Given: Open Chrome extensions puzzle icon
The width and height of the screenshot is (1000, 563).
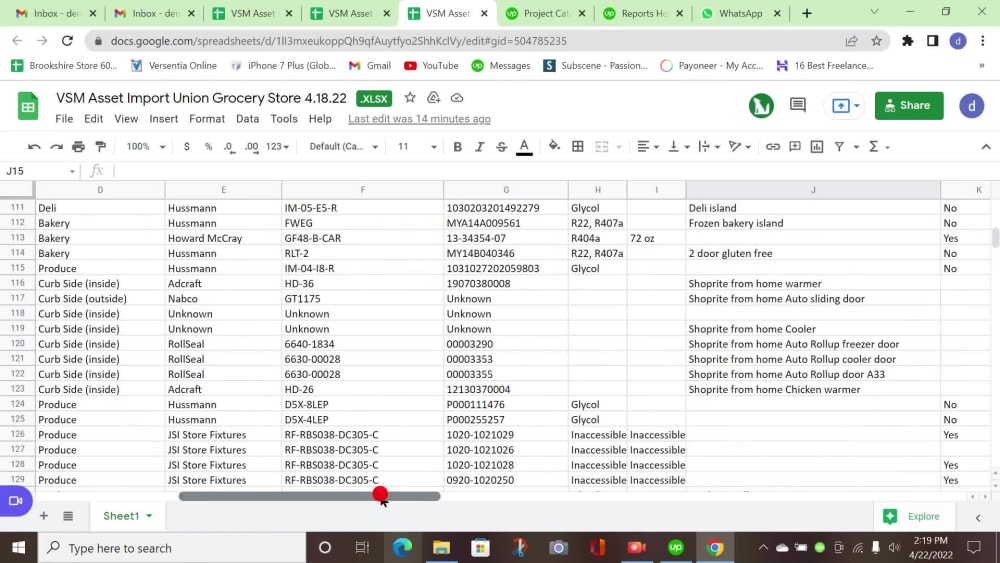Looking at the screenshot, I should tap(907, 41).
